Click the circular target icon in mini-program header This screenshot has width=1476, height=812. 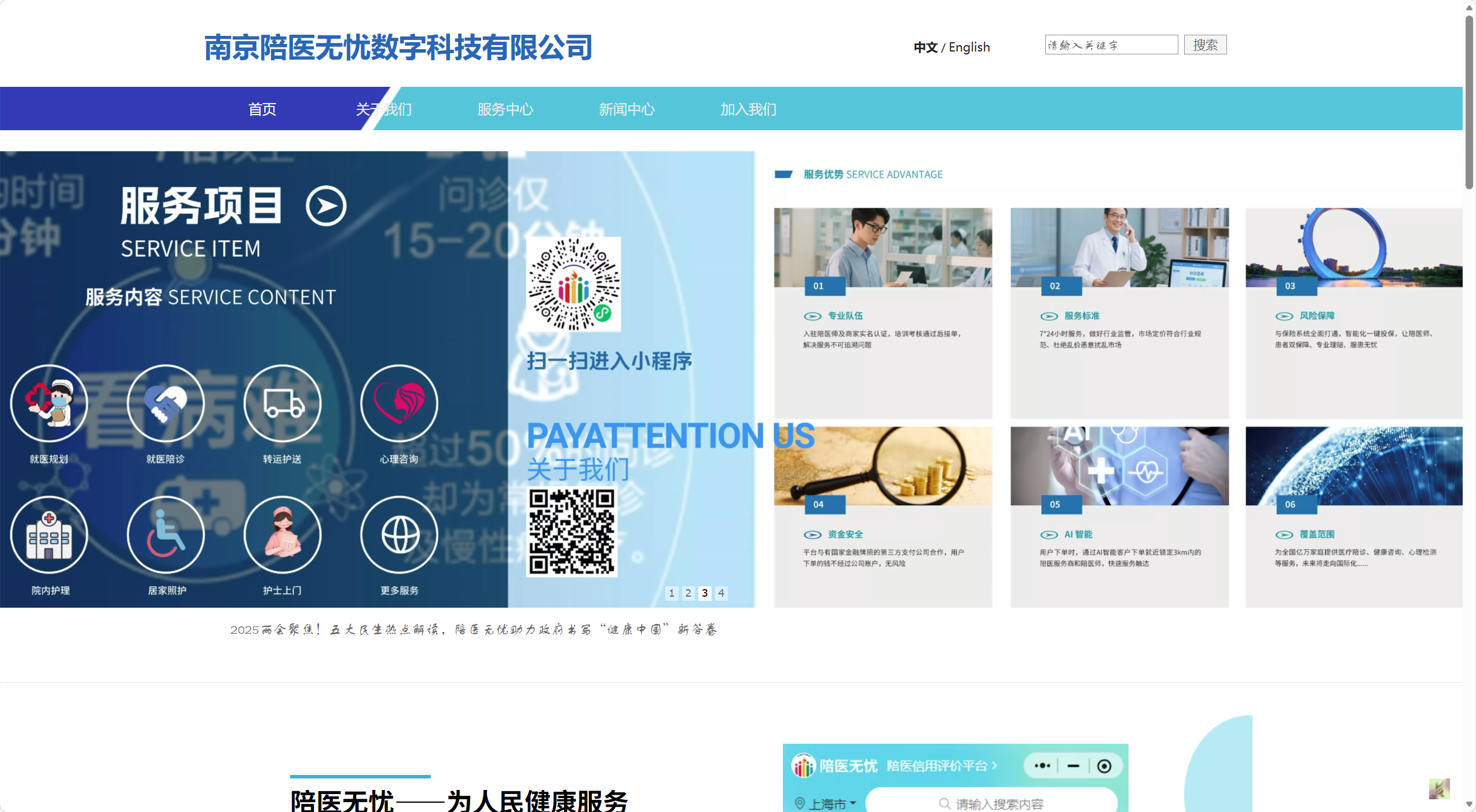1104,766
